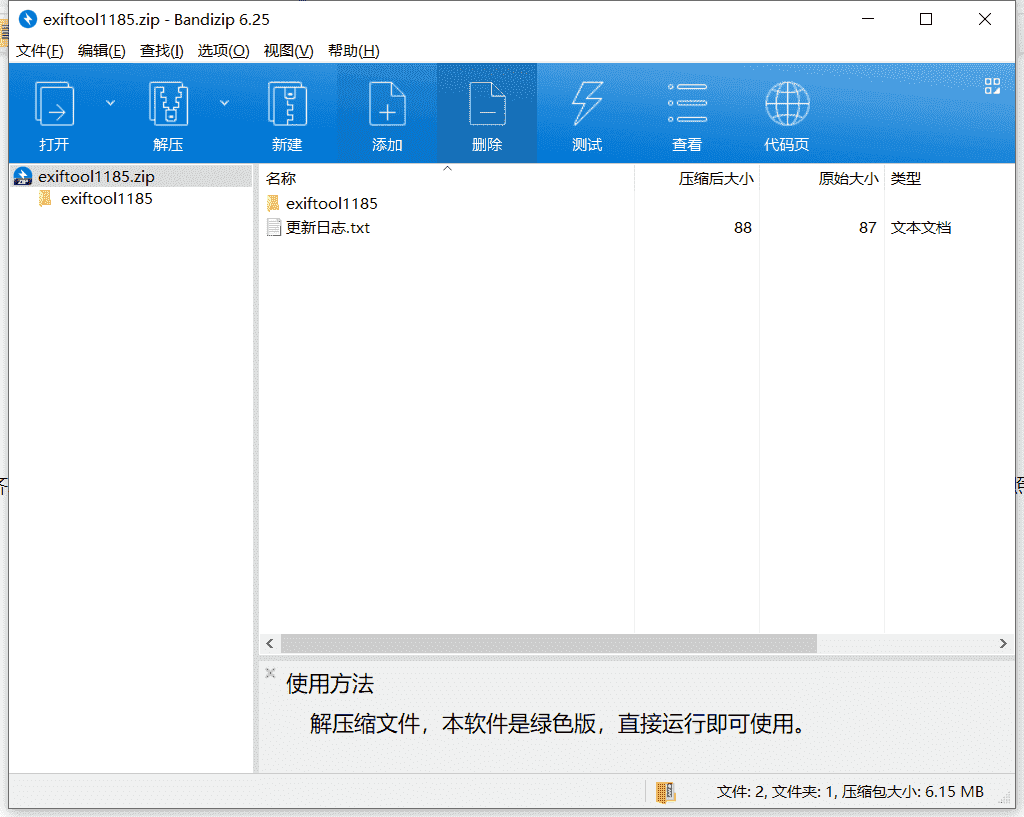This screenshot has height=817, width=1024.
Task: Open the 帮助(H) menu
Action: (x=353, y=51)
